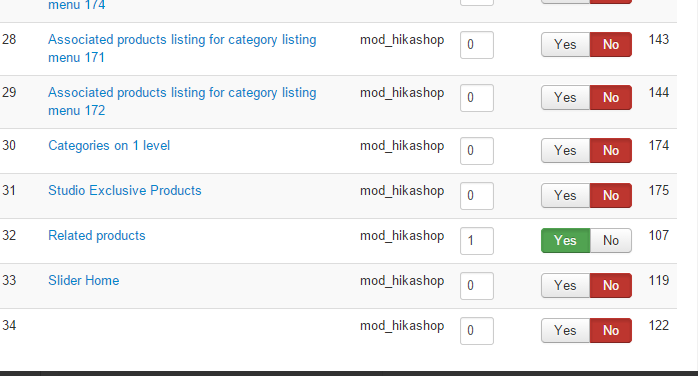Set Yes for row 28 module

click(x=565, y=44)
